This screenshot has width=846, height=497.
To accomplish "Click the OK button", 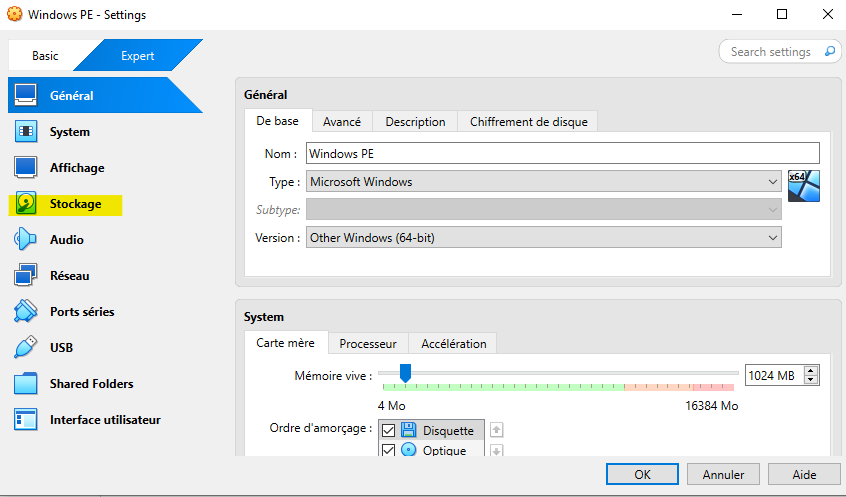I will click(x=642, y=474).
